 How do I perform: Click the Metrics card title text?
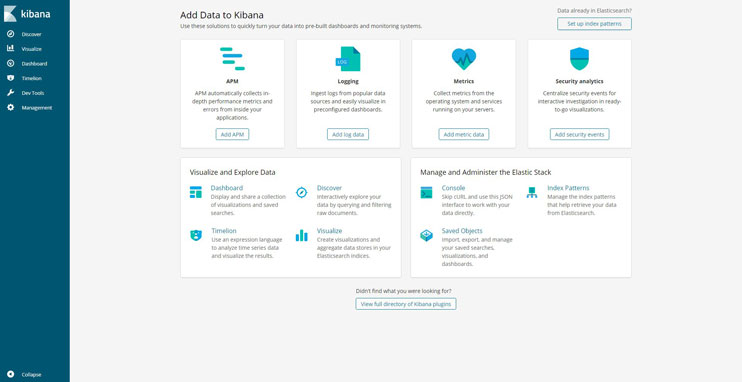point(464,81)
